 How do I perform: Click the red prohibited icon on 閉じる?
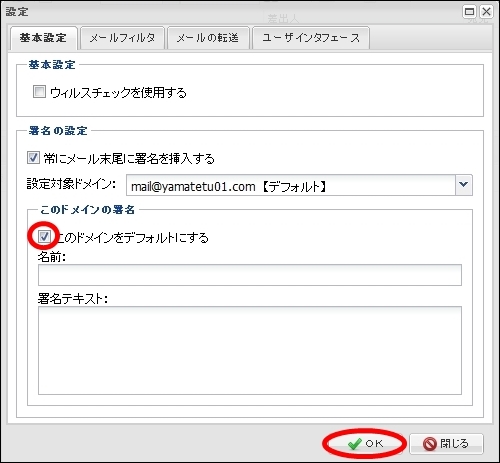(429, 444)
